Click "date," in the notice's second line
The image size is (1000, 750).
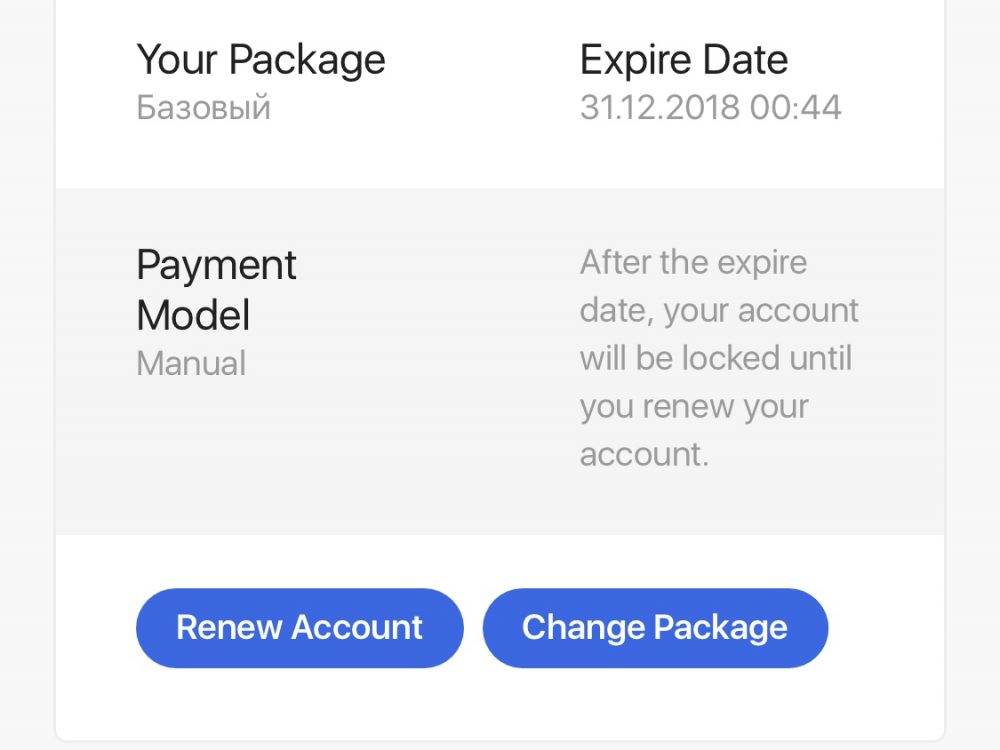coord(617,311)
